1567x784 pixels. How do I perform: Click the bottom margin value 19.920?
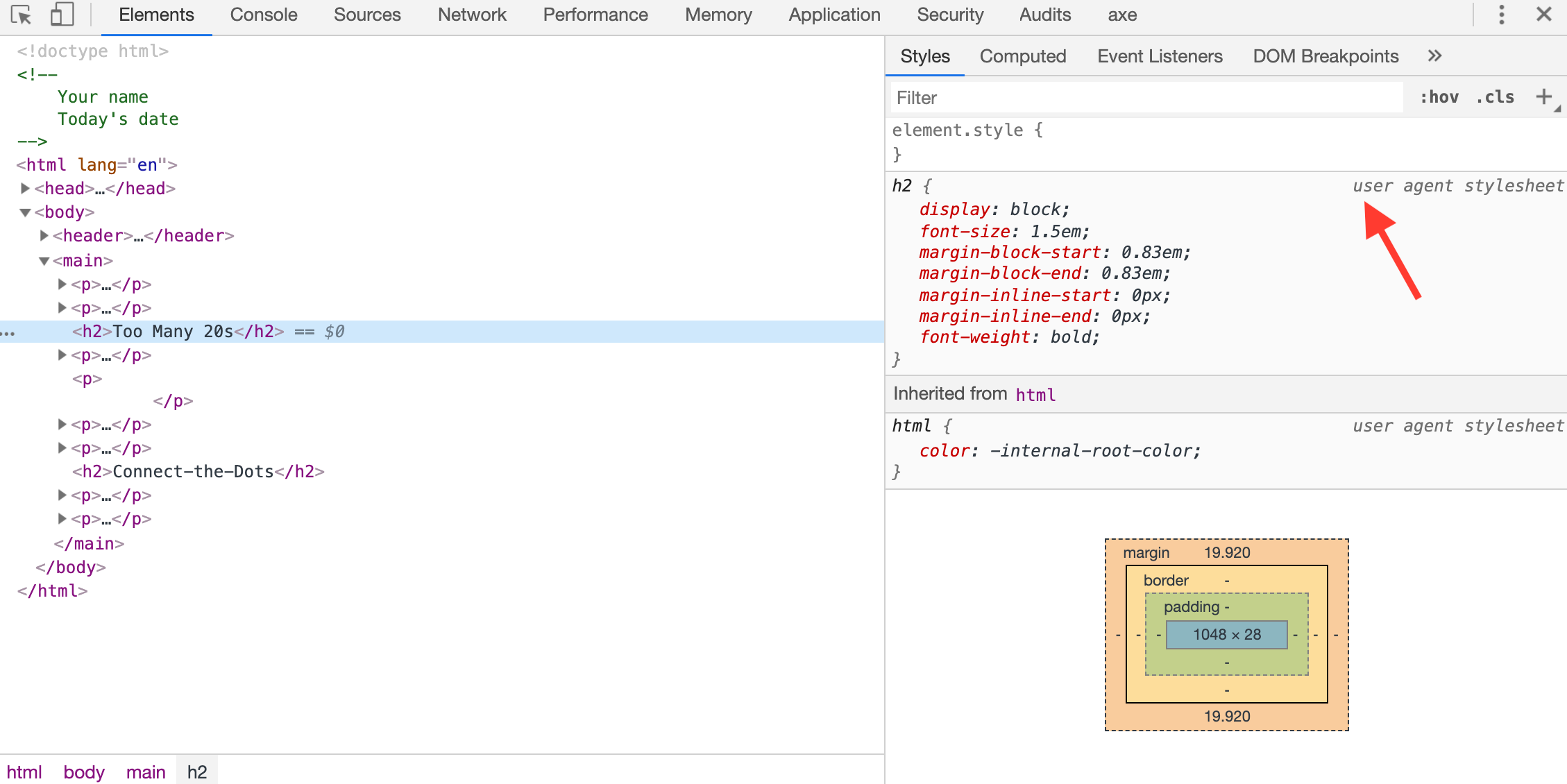1227,717
